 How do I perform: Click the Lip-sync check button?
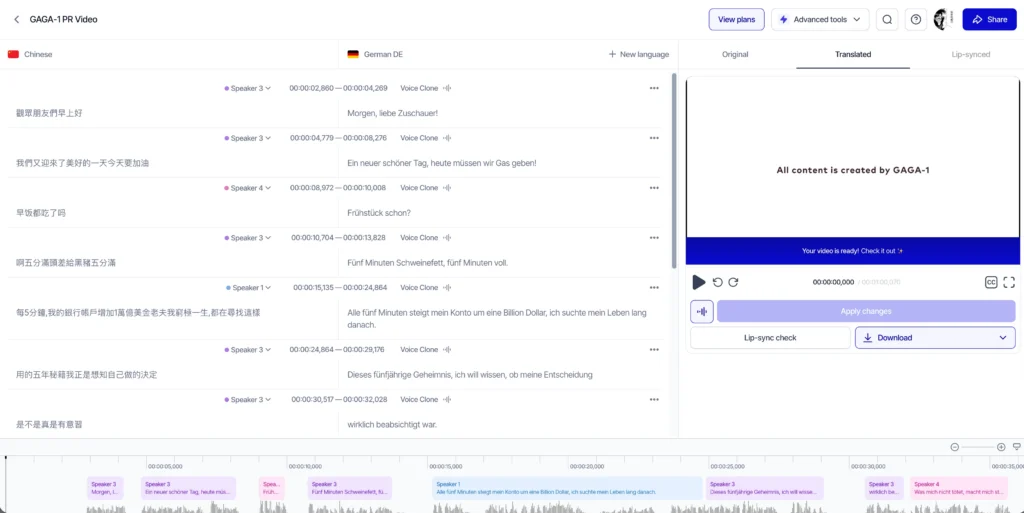click(x=770, y=338)
